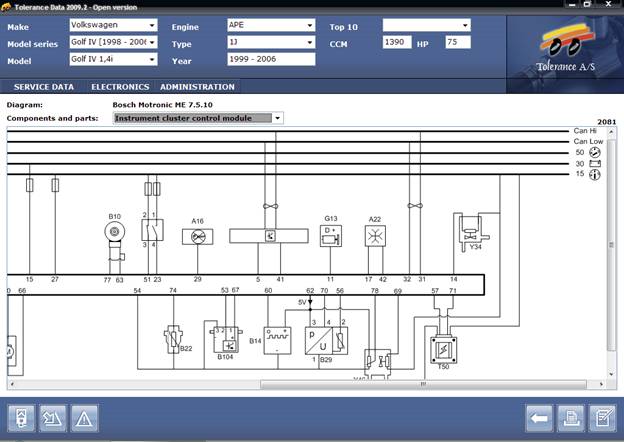Viewport: 624px width, 442px height.
Task: Open the Type dropdown showing 1J
Action: [271, 42]
